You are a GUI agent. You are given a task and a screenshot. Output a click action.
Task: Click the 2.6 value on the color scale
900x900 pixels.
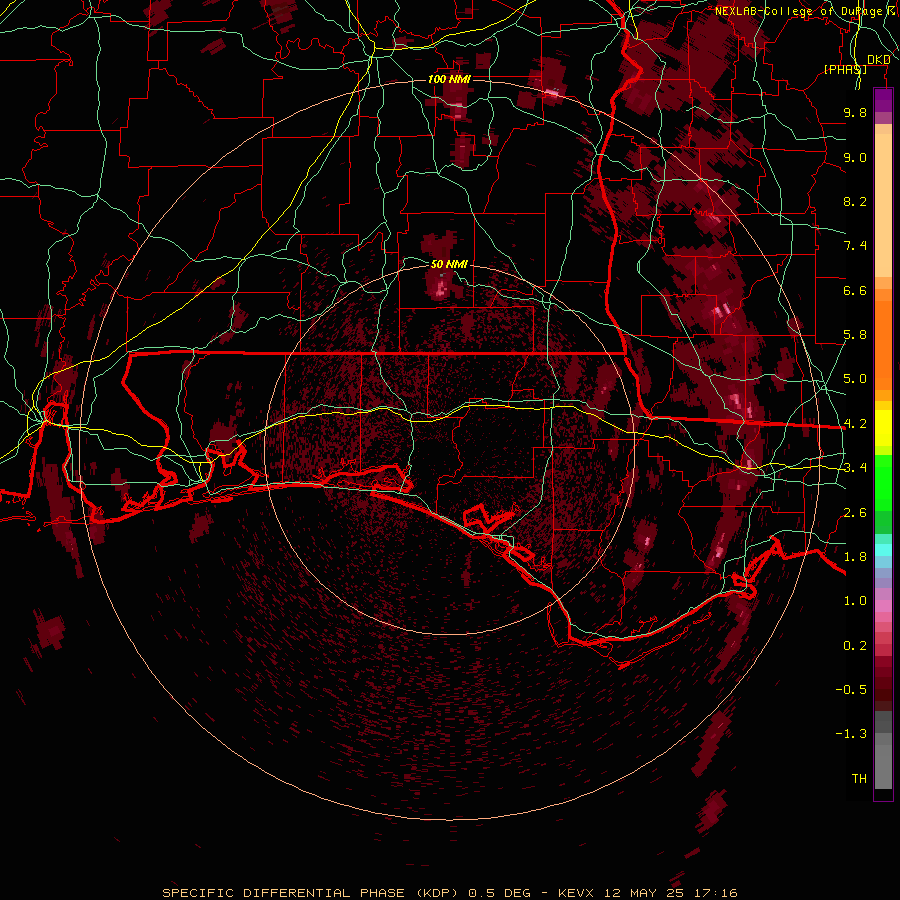[855, 513]
